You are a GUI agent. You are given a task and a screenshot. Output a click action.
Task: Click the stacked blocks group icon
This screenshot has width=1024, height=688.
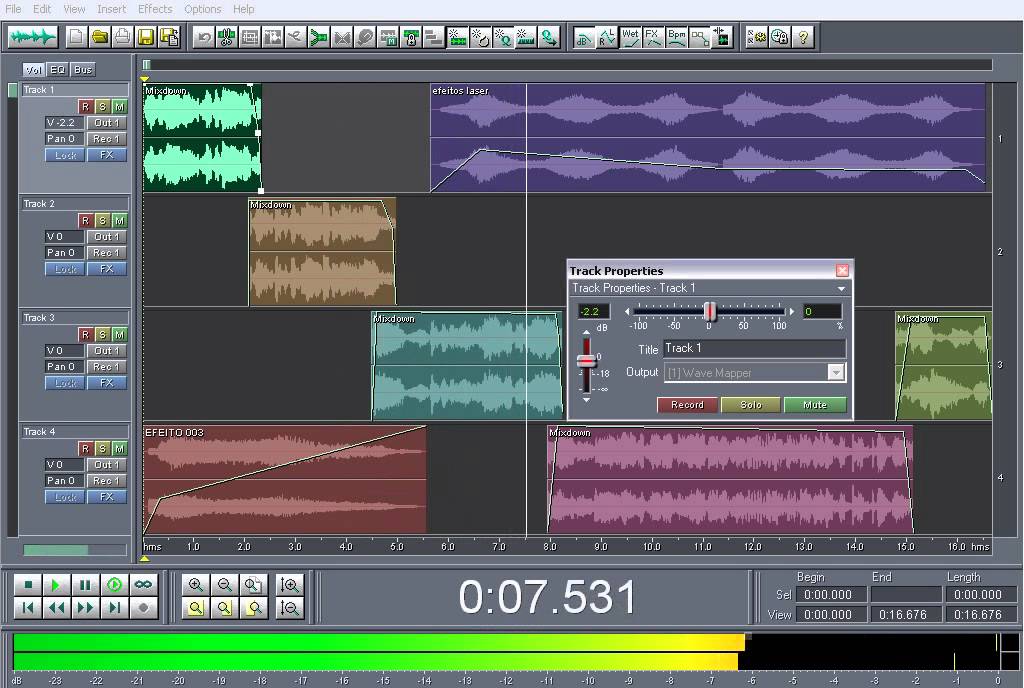coord(434,37)
